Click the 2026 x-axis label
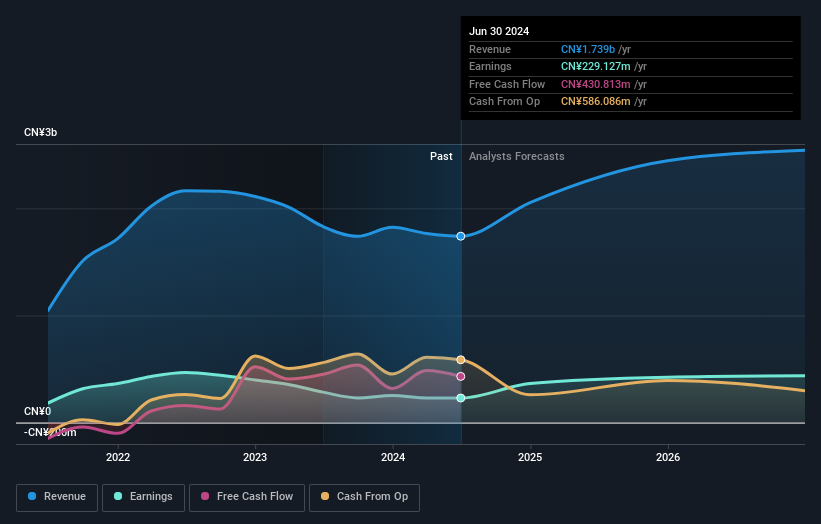 click(x=668, y=457)
